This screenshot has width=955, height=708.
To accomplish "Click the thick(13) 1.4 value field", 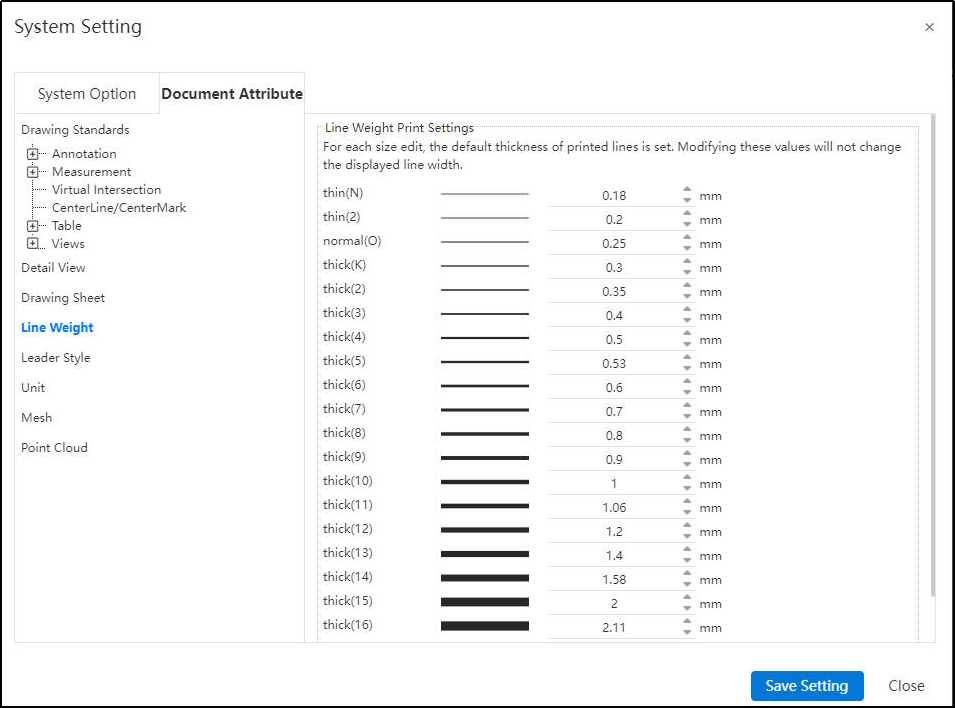I will (x=614, y=555).
